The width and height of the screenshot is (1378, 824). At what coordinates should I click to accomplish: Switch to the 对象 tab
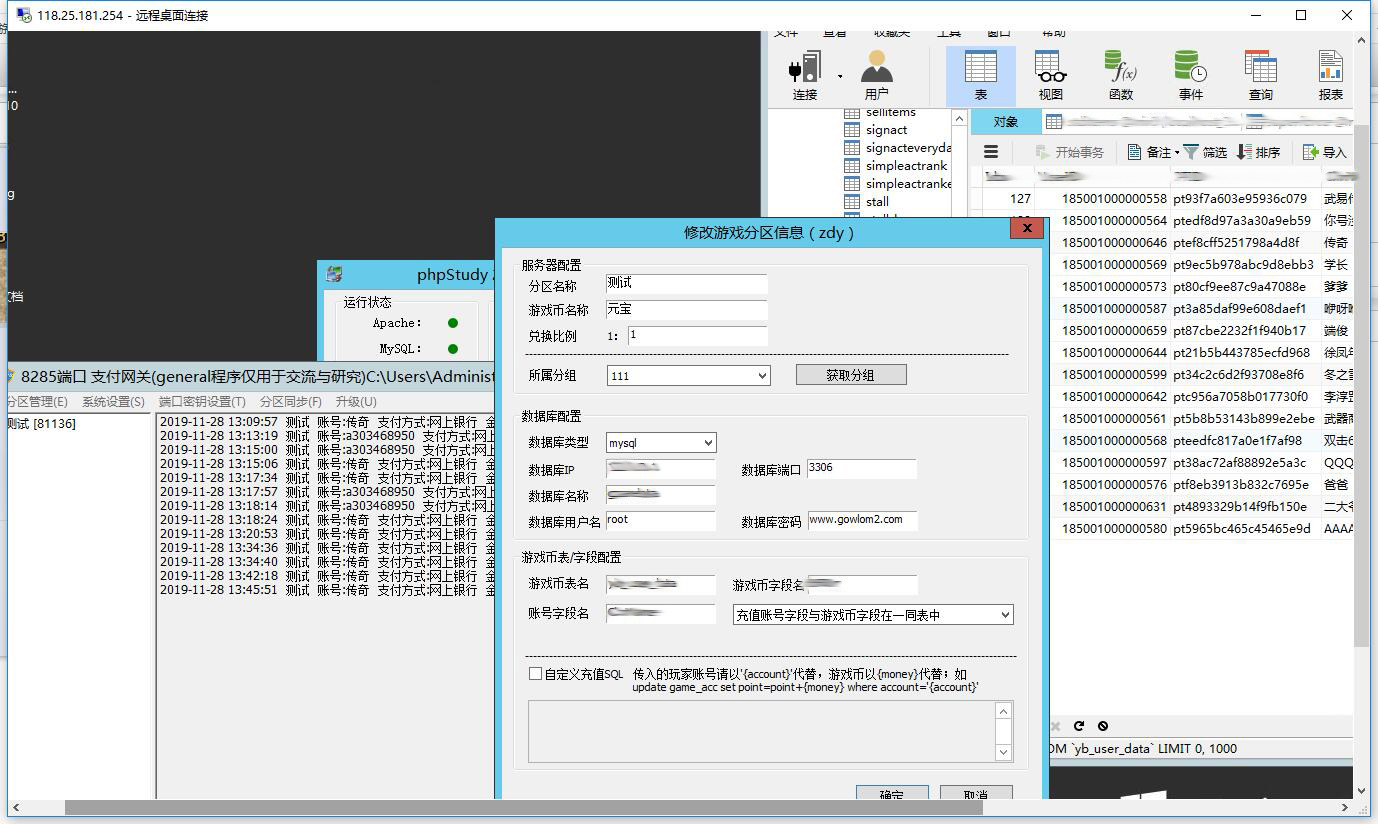pyautogui.click(x=1005, y=122)
